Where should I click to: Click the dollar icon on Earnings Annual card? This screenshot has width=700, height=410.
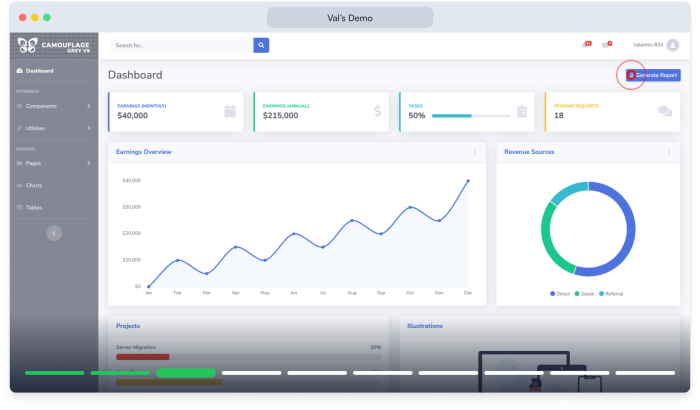[378, 111]
